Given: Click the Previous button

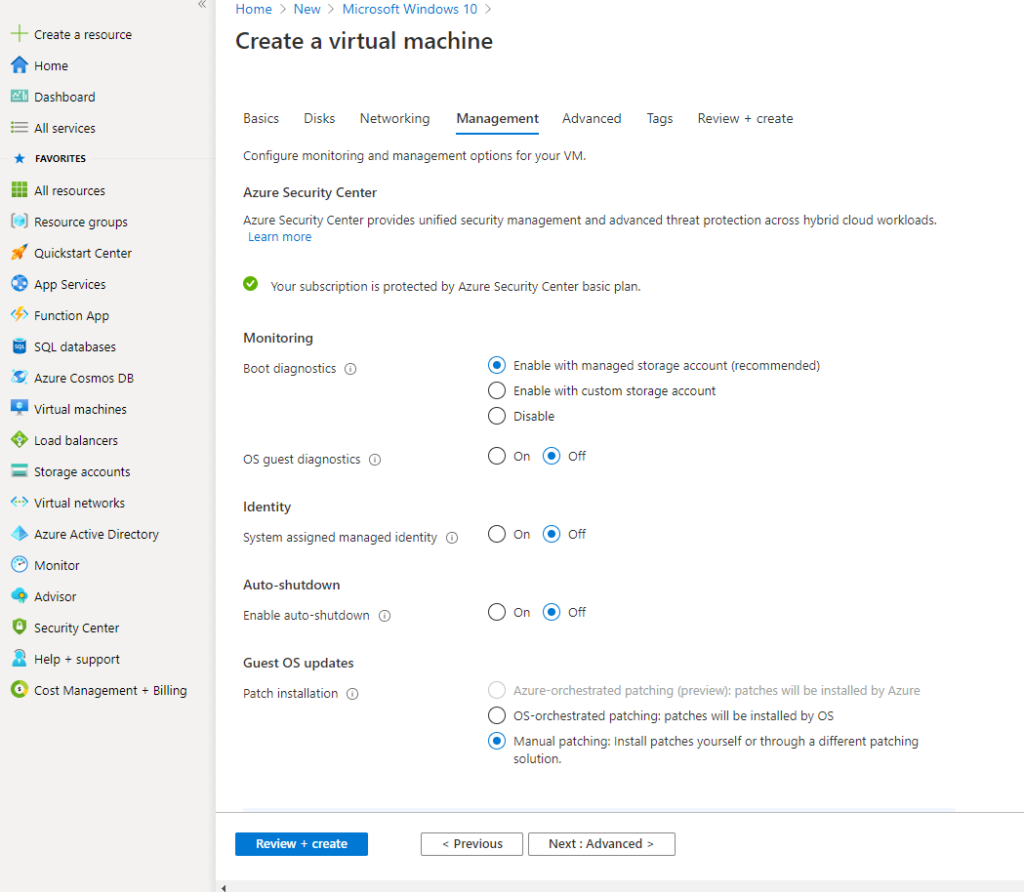Looking at the screenshot, I should click(x=472, y=844).
